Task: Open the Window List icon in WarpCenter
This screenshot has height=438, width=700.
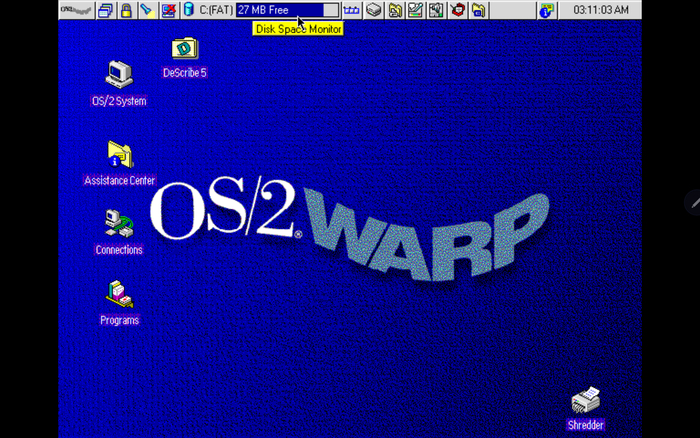Action: point(106,10)
